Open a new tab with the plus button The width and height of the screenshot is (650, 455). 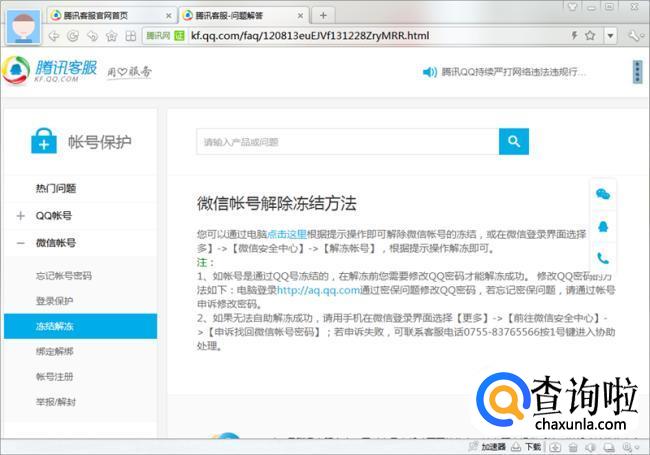(323, 16)
